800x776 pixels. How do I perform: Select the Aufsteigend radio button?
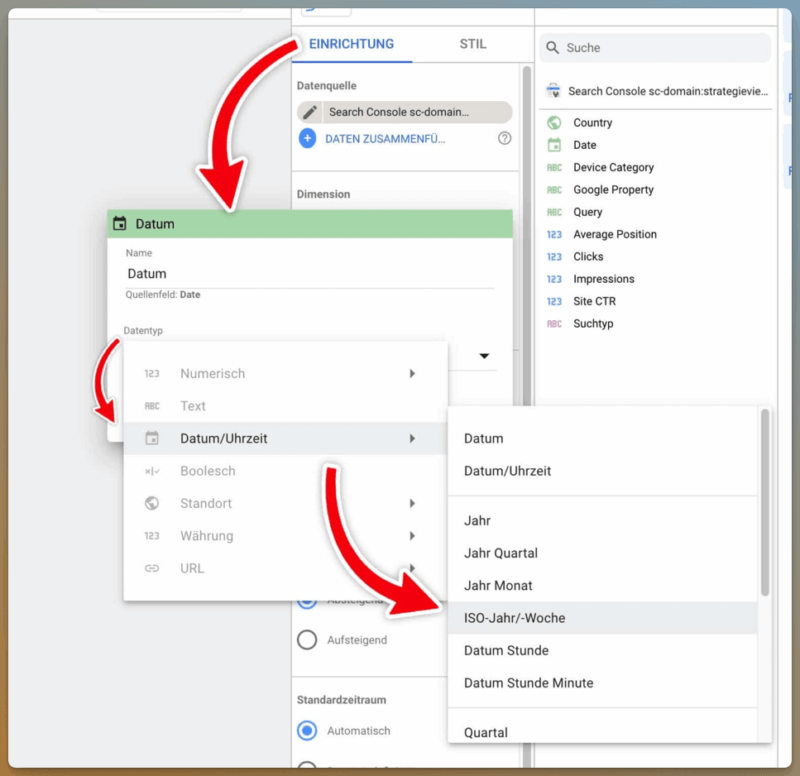(308, 640)
